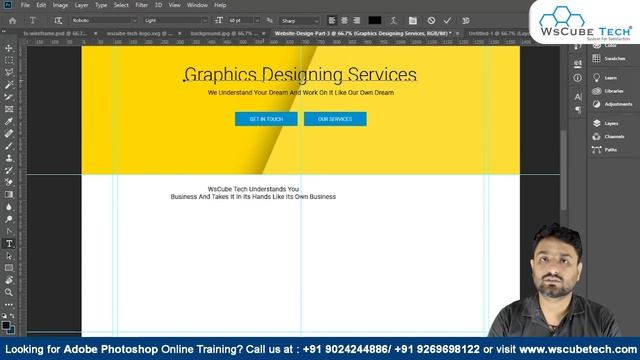Open the Adjustments panel
Viewport: 640px width, 360px height.
611,104
